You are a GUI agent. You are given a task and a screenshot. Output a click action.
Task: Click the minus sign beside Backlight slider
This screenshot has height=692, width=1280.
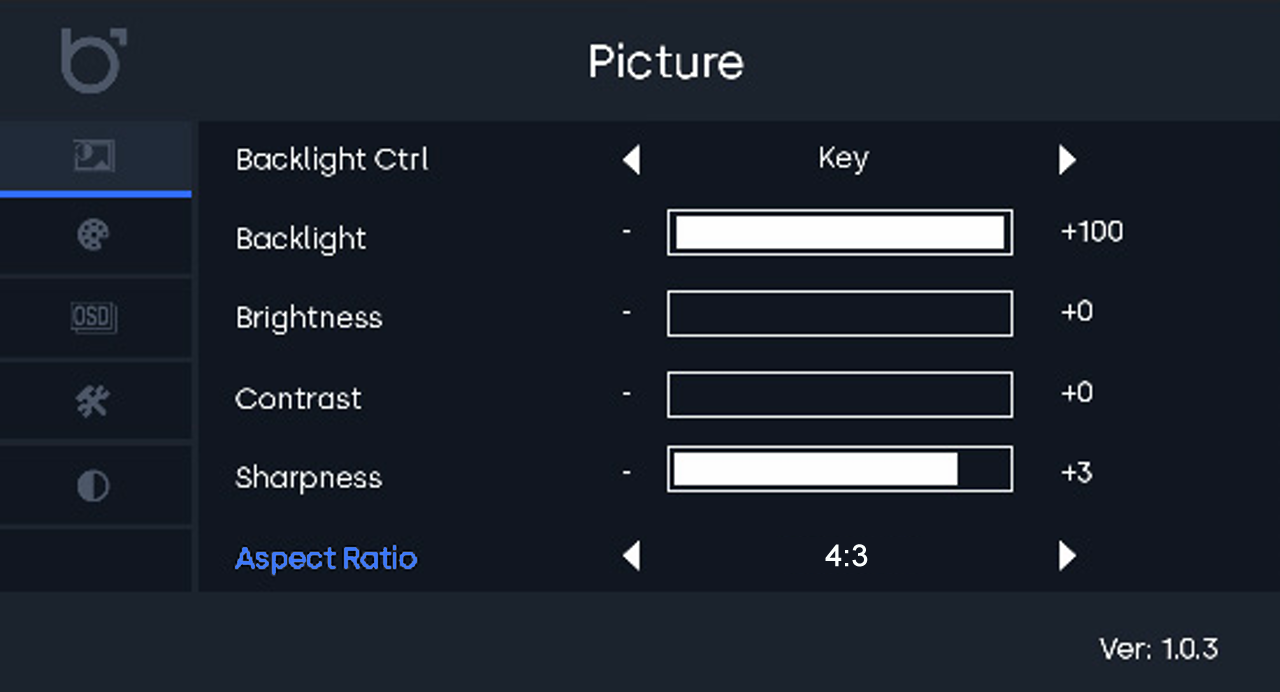[x=626, y=232]
